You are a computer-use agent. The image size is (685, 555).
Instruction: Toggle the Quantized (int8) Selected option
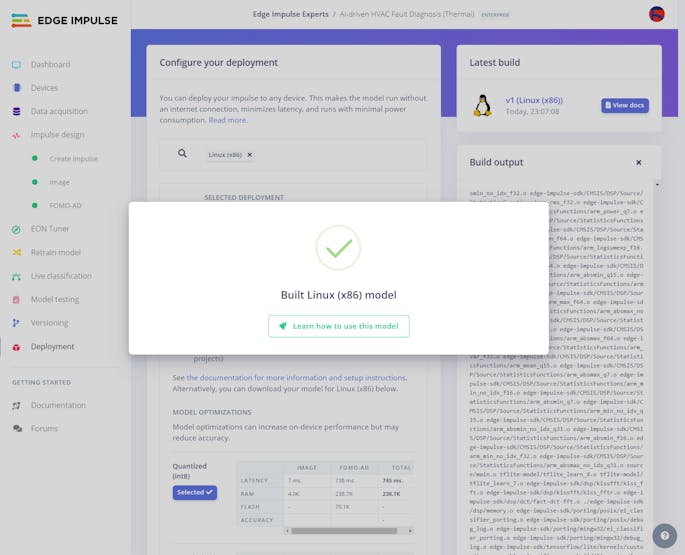click(194, 492)
